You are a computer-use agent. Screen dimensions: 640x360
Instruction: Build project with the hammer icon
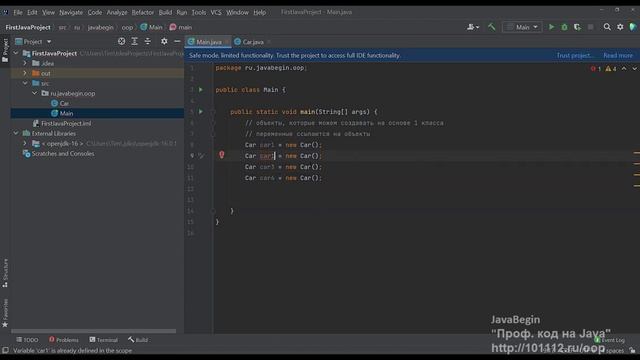tap(491, 27)
